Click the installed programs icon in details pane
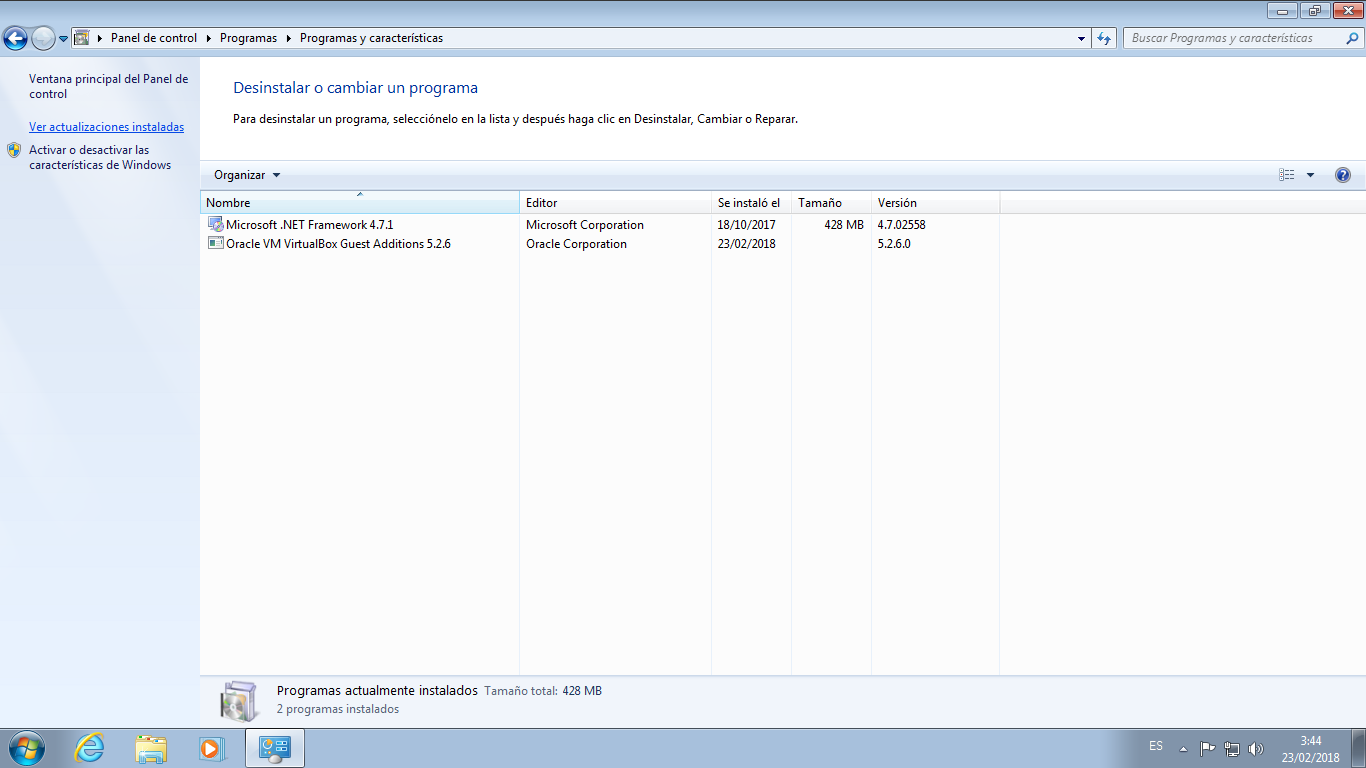1366x768 pixels. (241, 700)
